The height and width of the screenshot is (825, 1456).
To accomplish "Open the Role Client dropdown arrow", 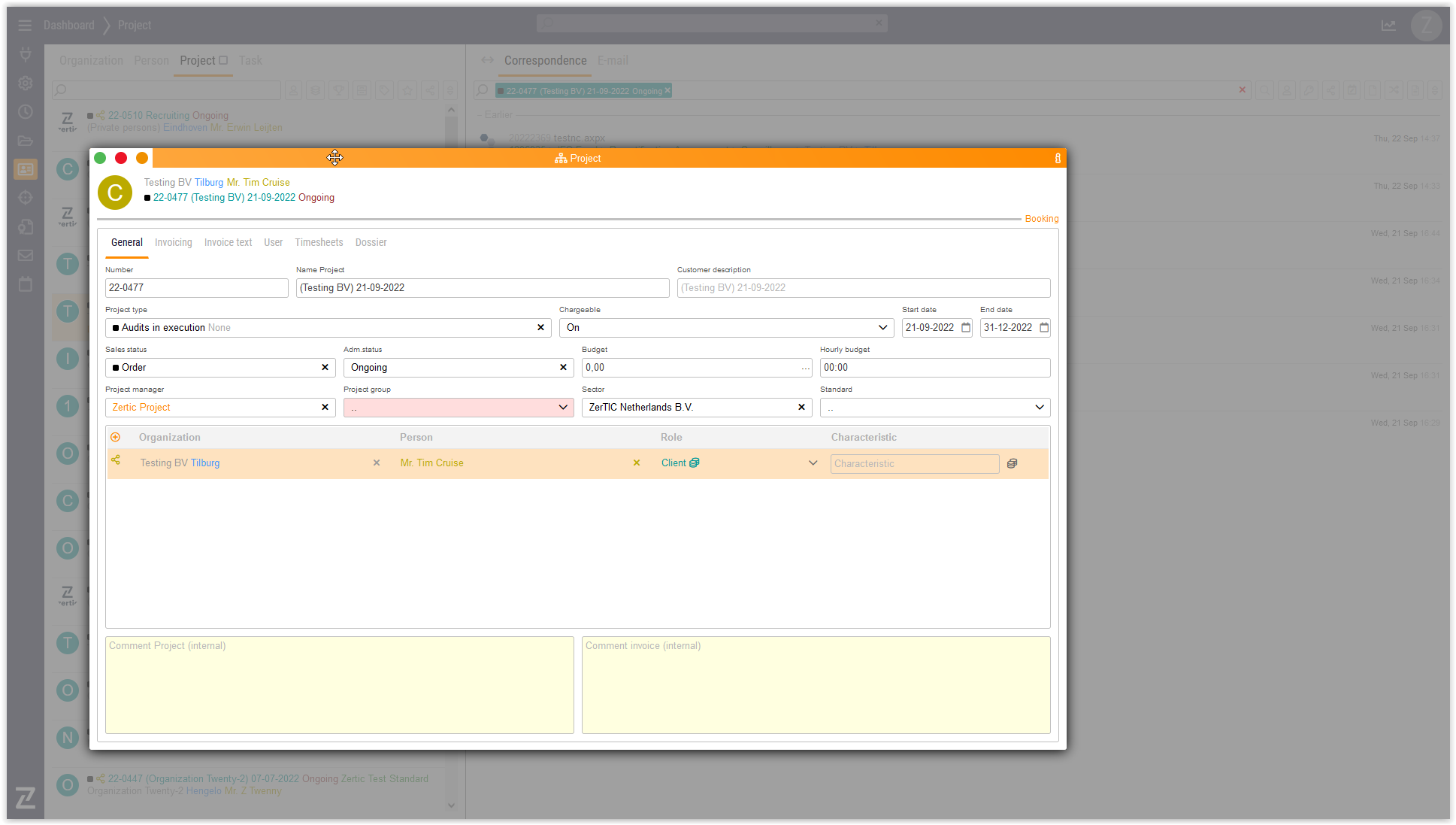I will [813, 463].
